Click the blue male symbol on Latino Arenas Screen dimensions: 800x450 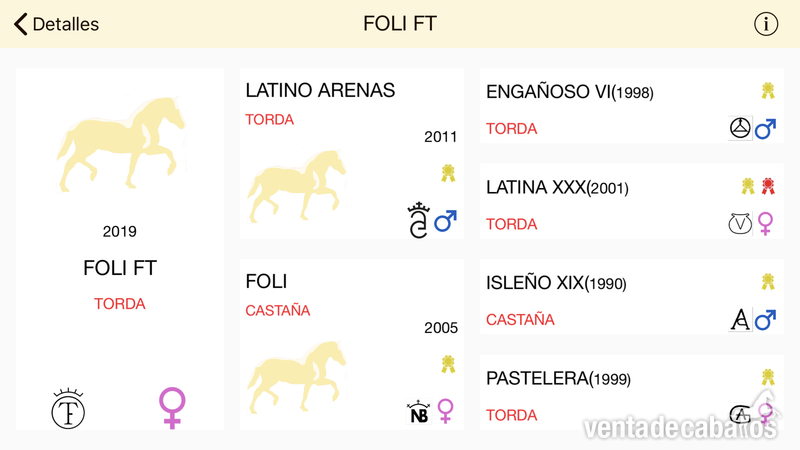(x=445, y=220)
